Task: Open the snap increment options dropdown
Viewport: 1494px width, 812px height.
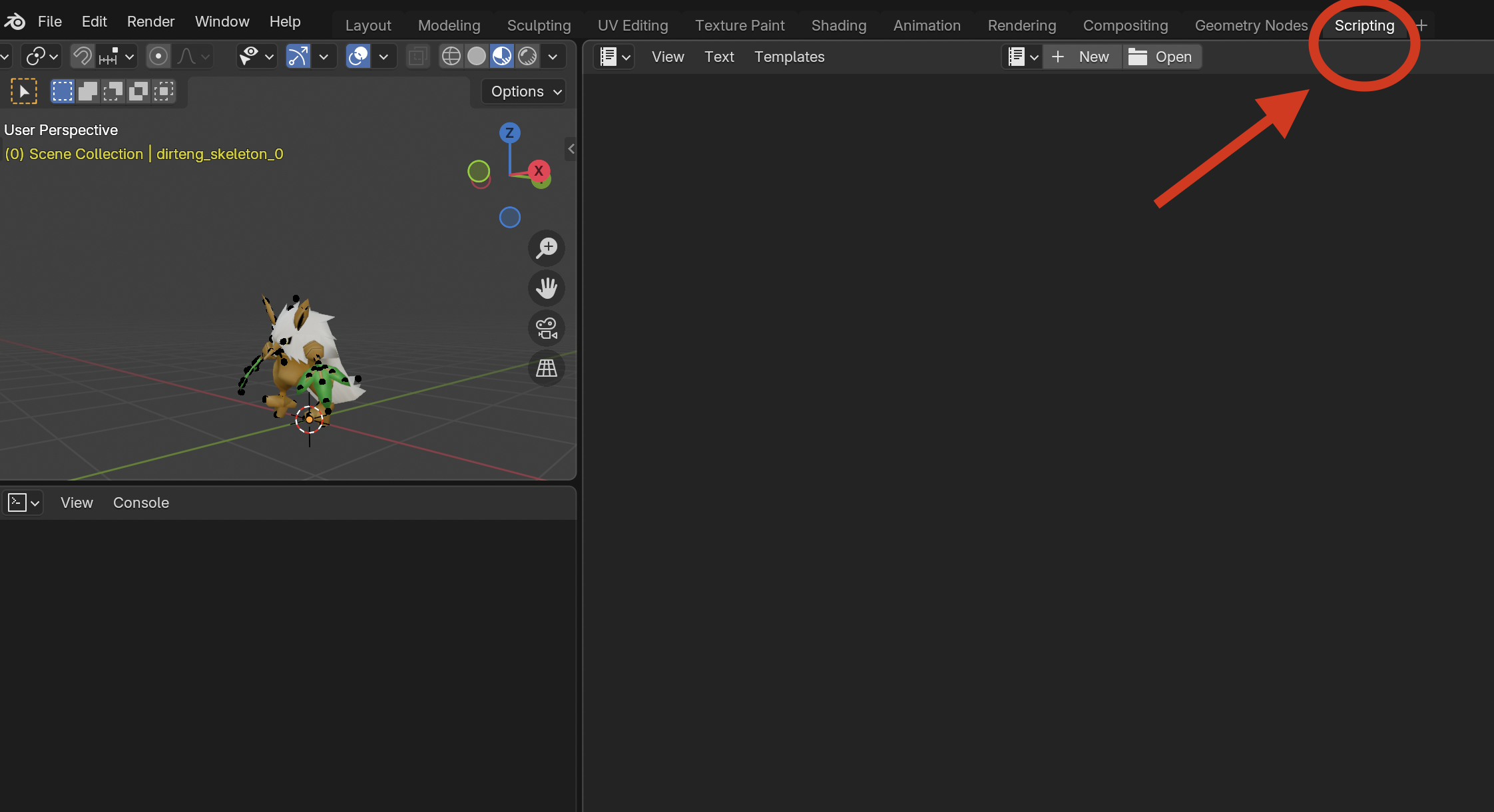Action: pos(117,57)
